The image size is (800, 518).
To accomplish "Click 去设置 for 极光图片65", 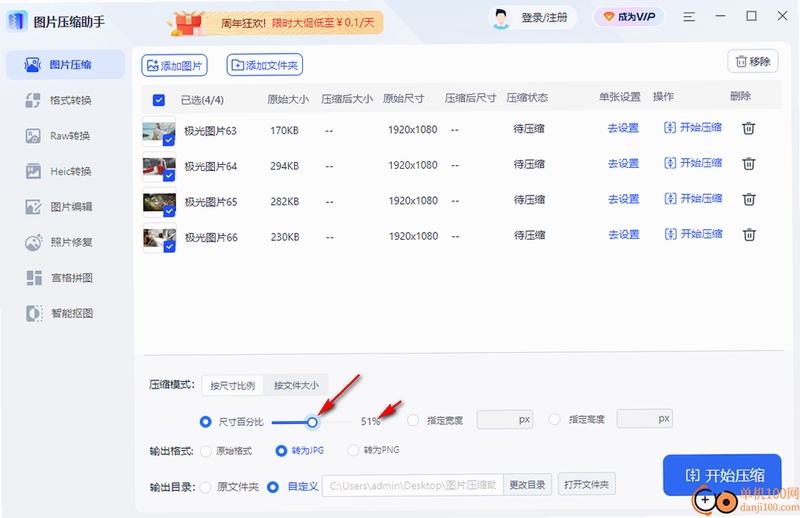I will [623, 199].
